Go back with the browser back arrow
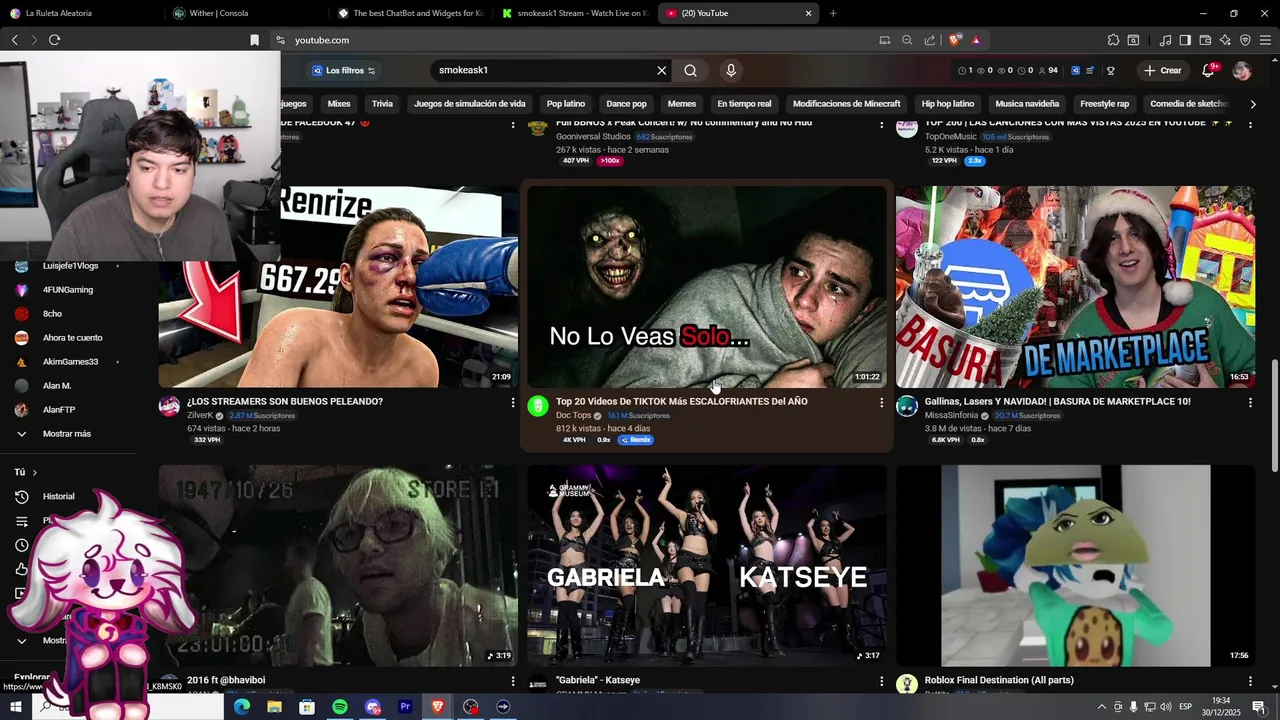1280x720 pixels. (15, 40)
